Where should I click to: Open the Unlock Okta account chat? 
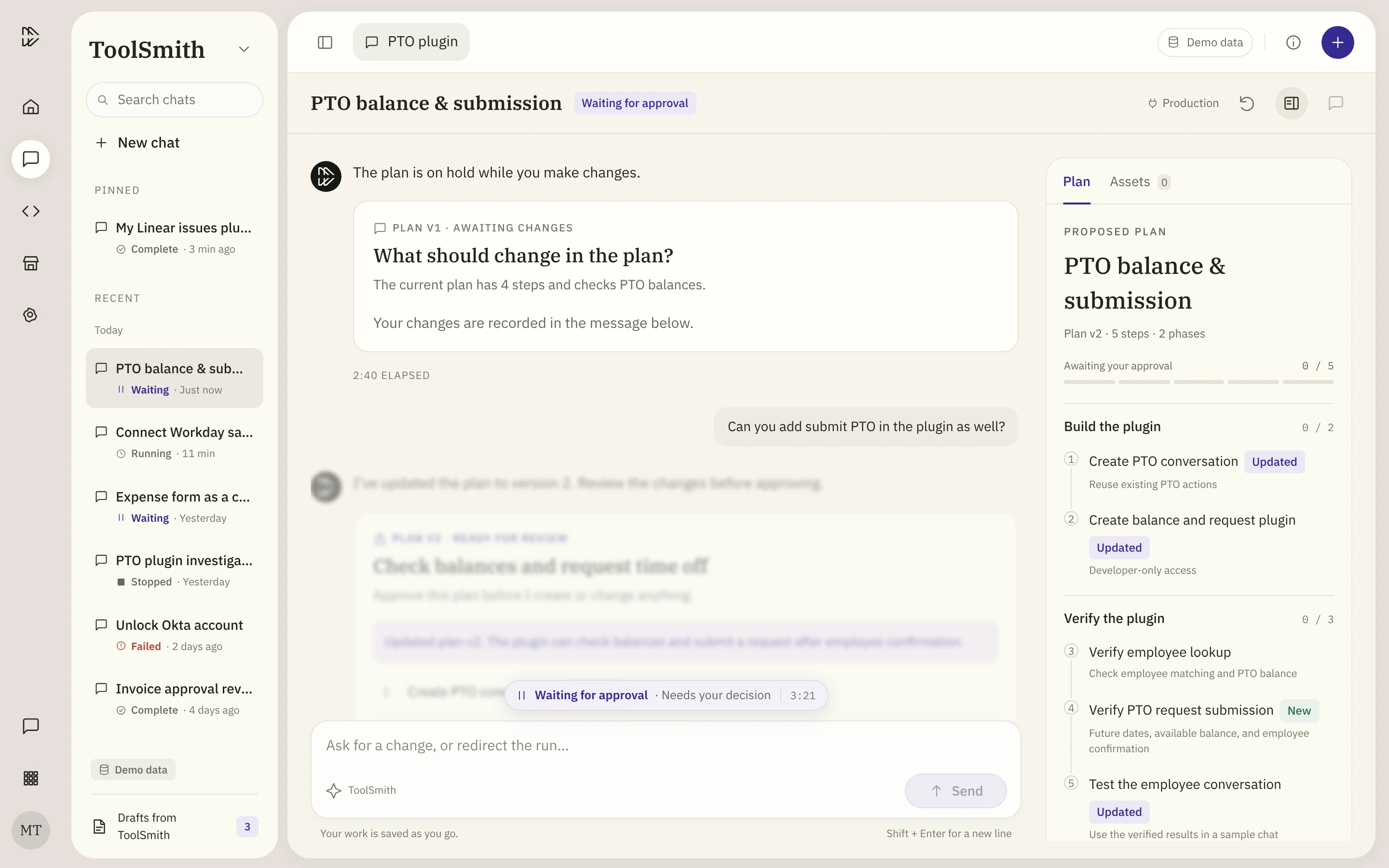175,635
